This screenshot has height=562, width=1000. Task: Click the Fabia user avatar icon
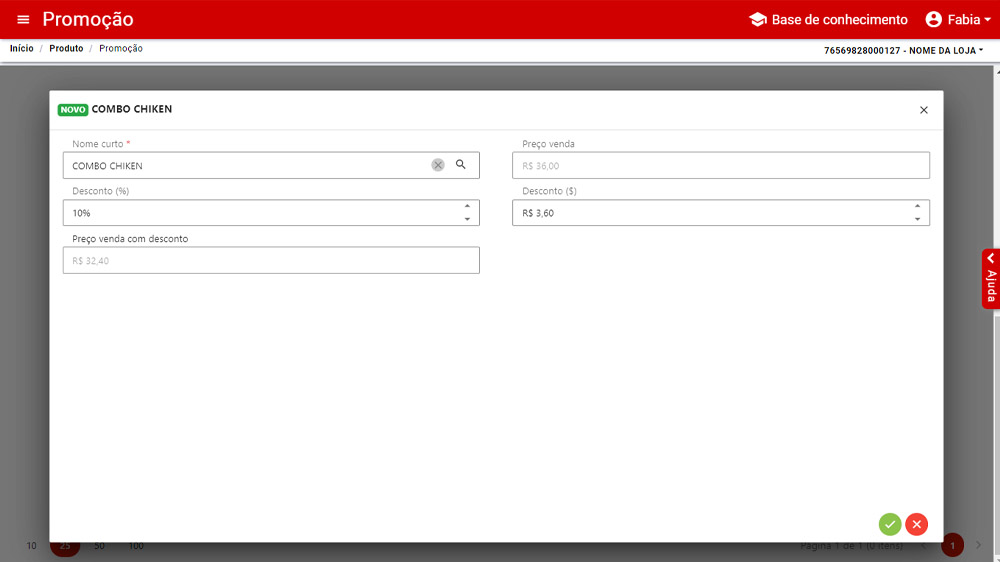(934, 20)
